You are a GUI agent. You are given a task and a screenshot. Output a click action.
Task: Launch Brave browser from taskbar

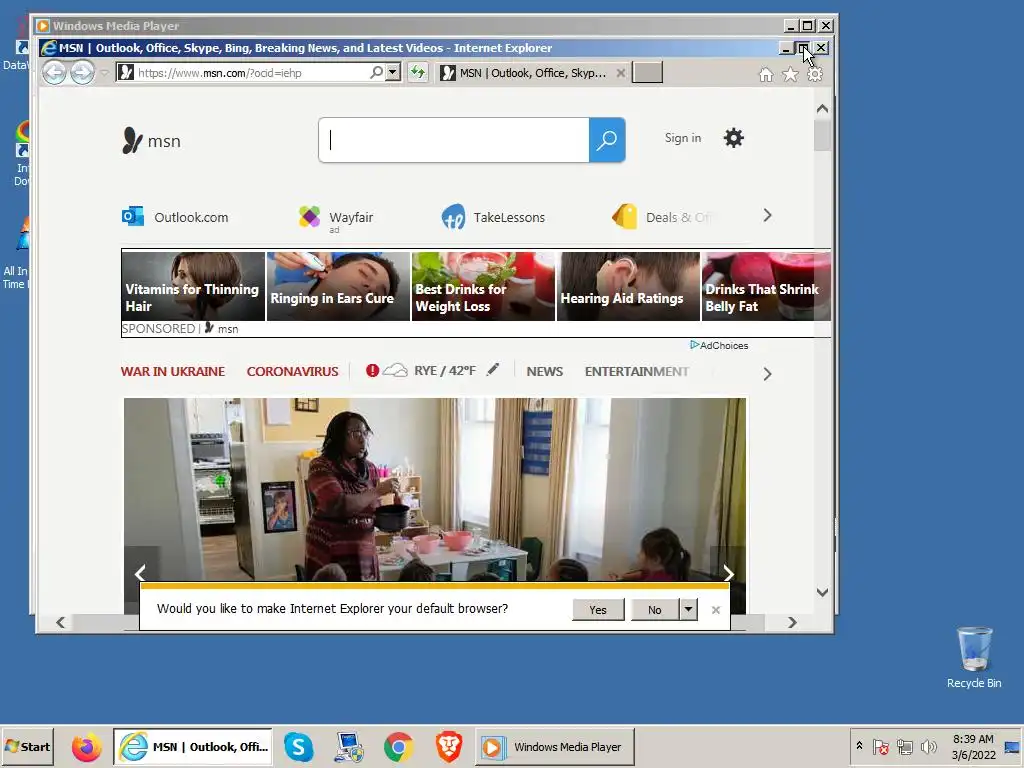coord(449,747)
